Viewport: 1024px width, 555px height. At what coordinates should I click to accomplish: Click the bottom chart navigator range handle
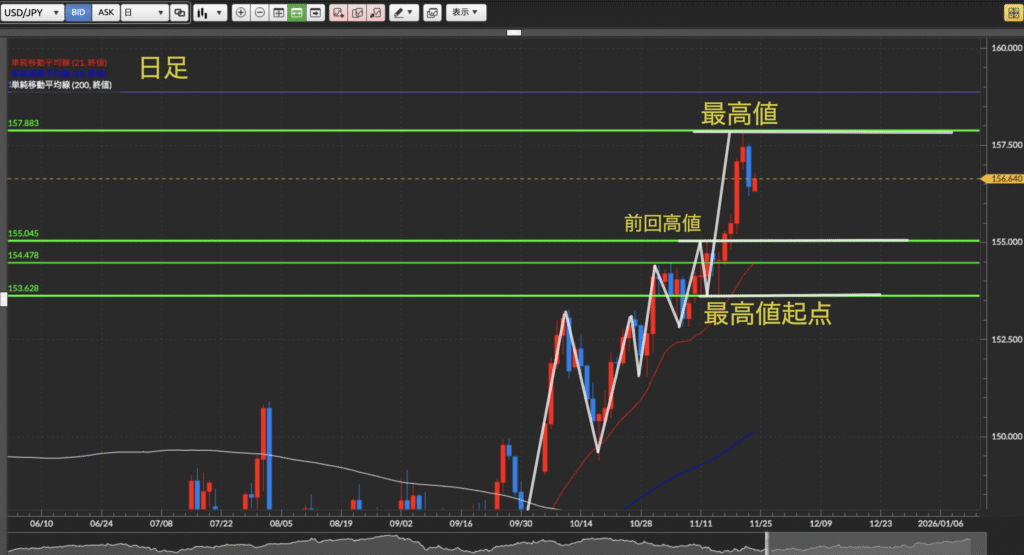pyautogui.click(x=767, y=543)
